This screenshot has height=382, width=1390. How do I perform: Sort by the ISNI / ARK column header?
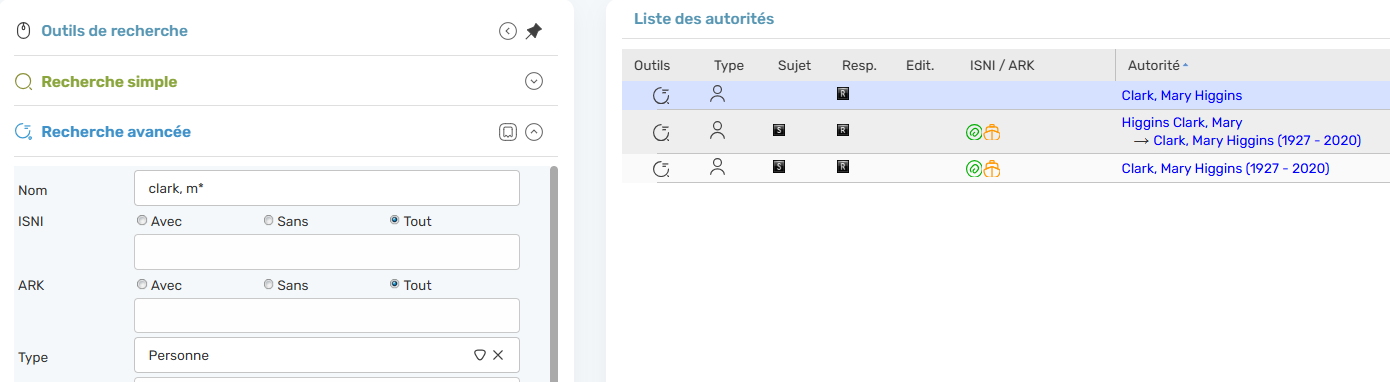tap(1002, 65)
